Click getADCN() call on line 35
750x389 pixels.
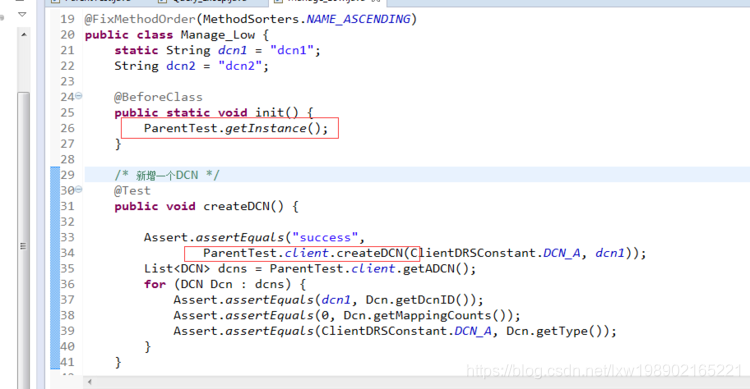tap(436, 268)
